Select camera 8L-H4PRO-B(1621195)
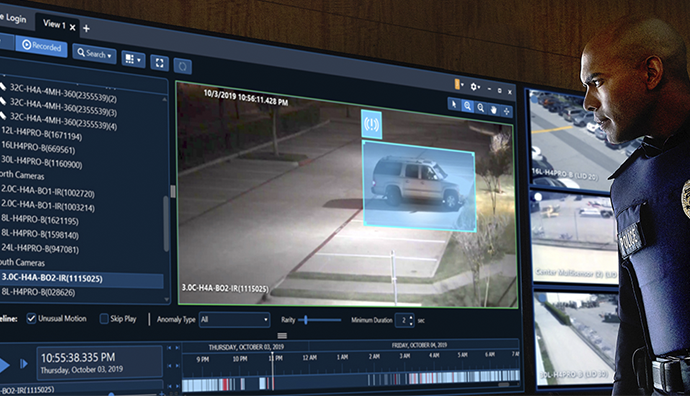 40,220
